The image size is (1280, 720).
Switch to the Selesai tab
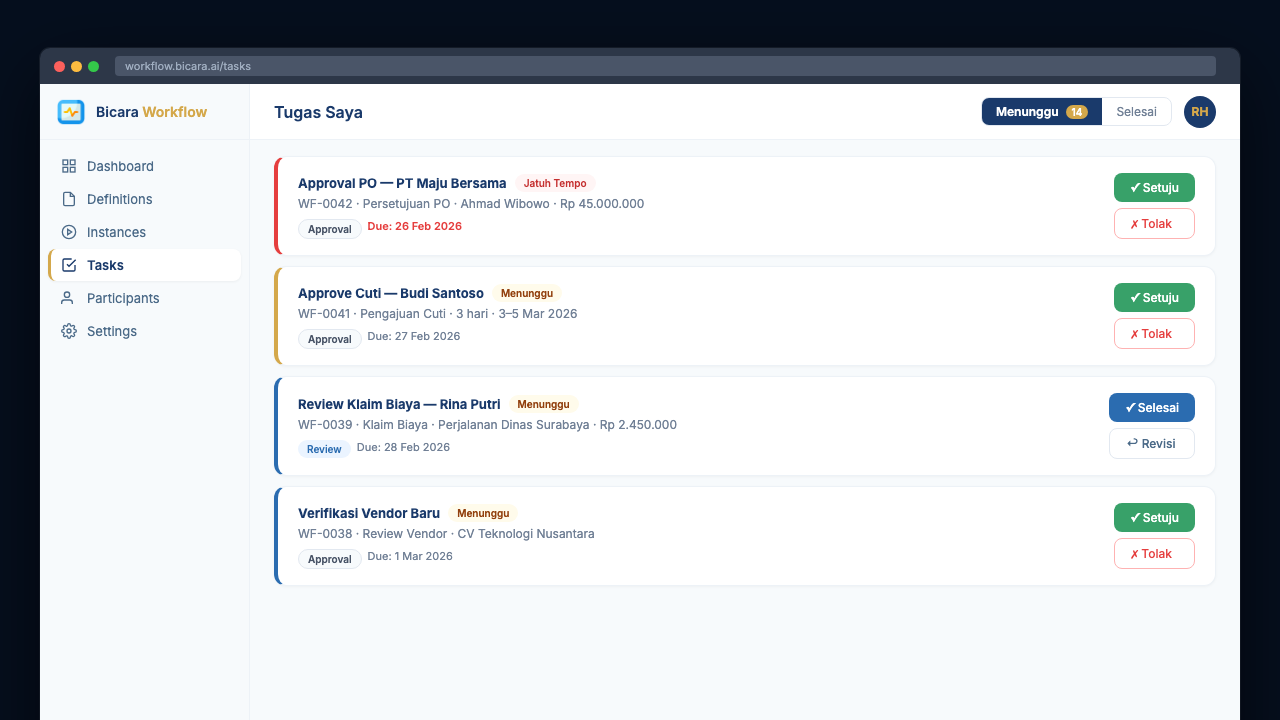coord(1135,112)
